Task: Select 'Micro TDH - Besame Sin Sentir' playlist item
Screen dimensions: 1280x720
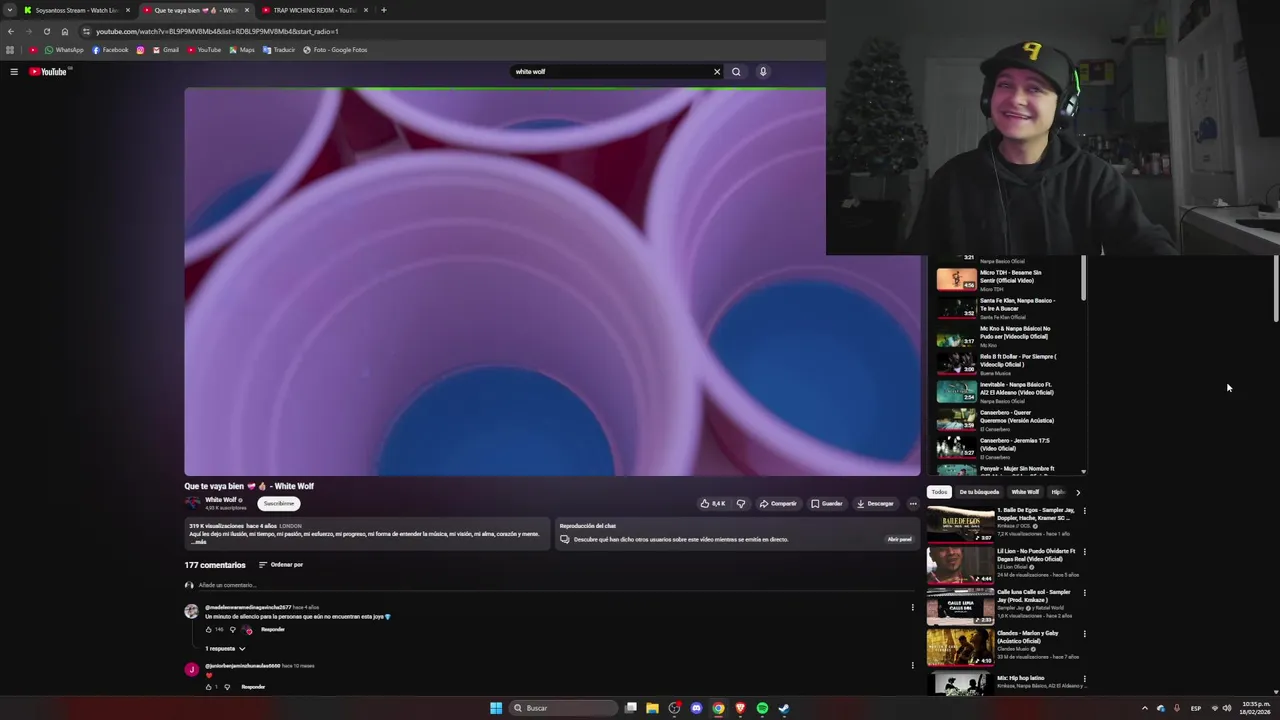Action: pos(1008,280)
